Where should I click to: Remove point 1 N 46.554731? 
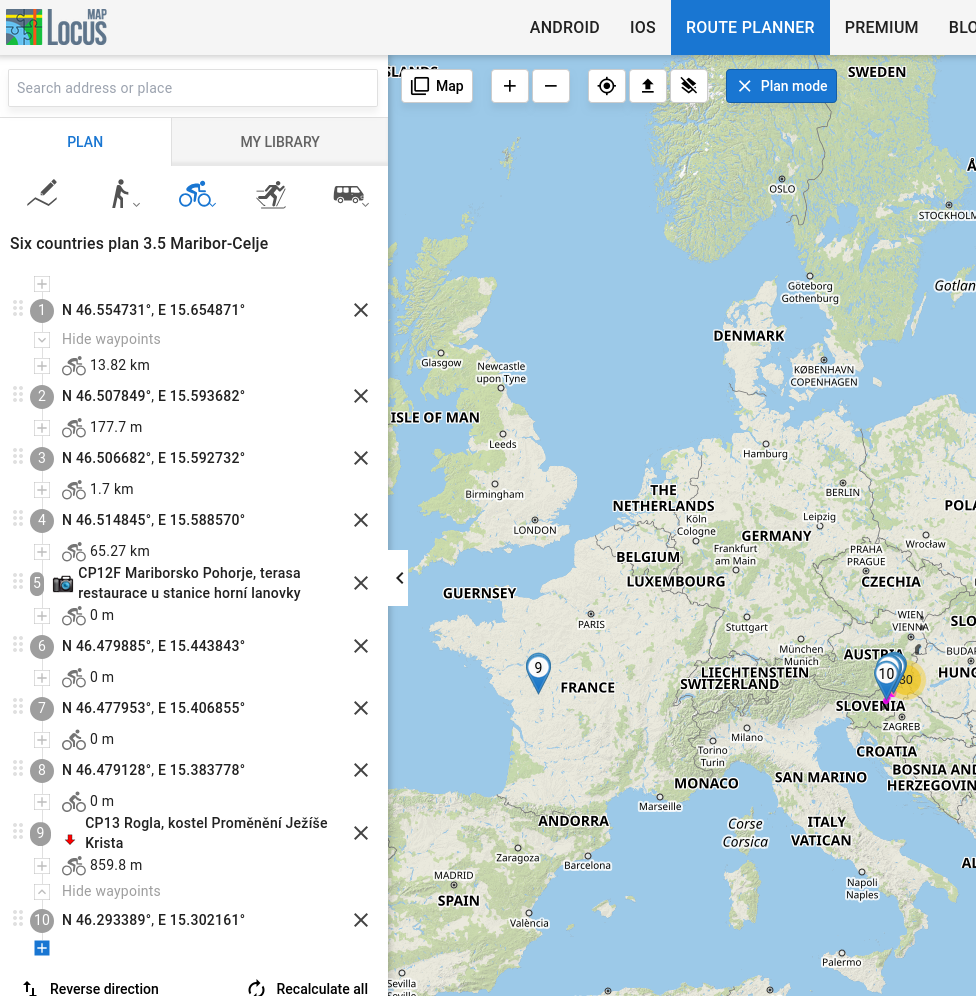(361, 310)
